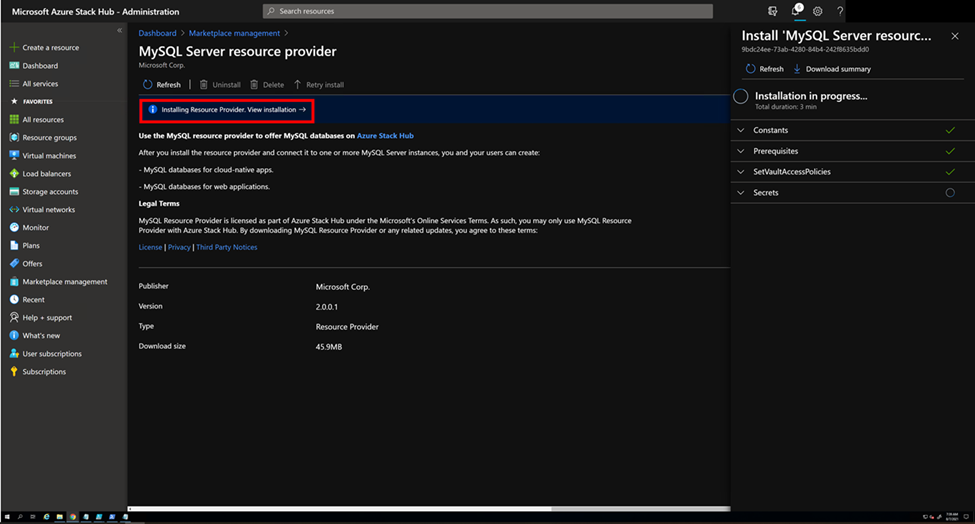Image resolution: width=975 pixels, height=524 pixels.
Task: Click the All resources grid icon
Action: tap(14, 119)
